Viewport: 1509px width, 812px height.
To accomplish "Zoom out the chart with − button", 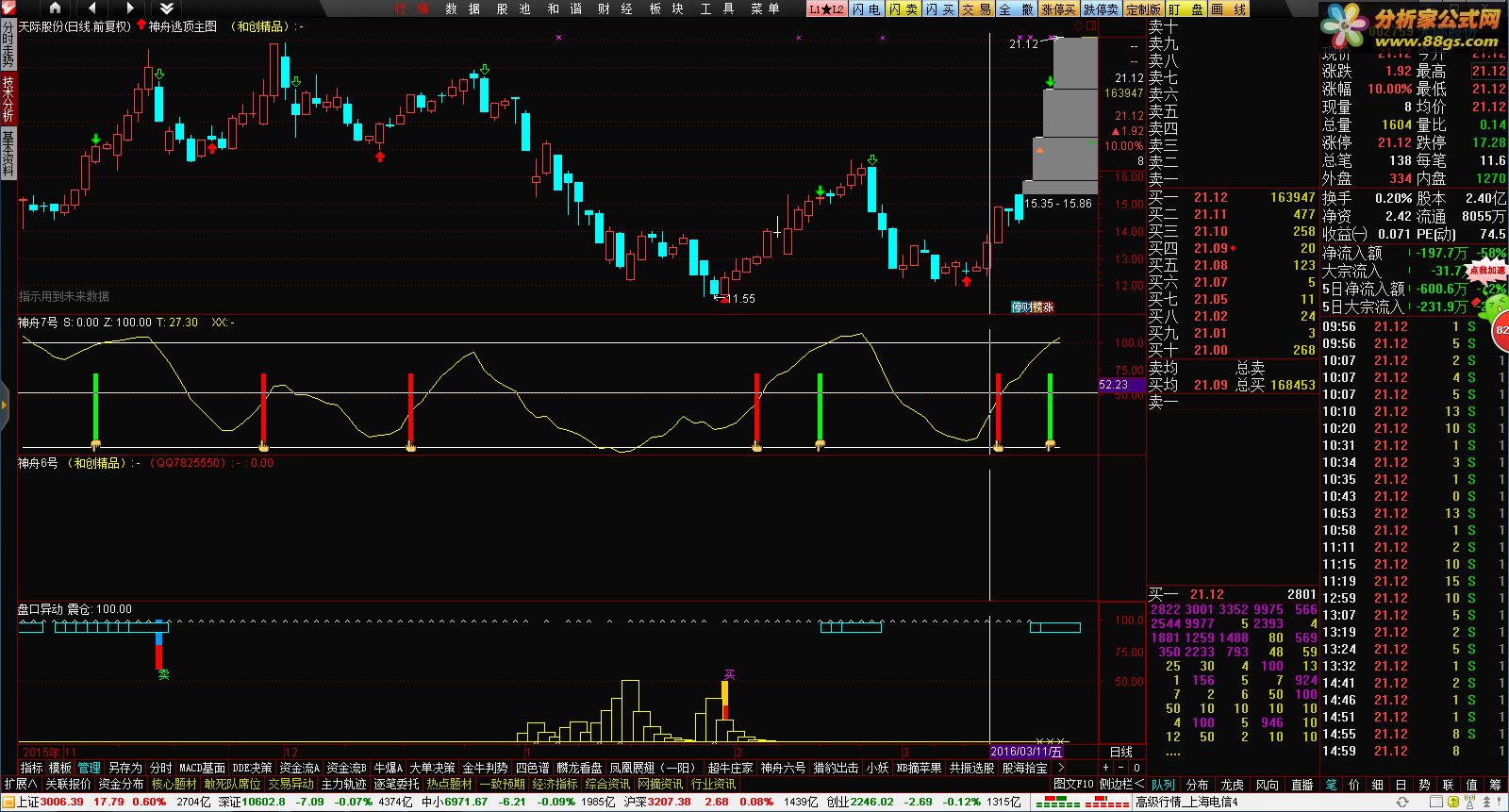I will (1122, 768).
